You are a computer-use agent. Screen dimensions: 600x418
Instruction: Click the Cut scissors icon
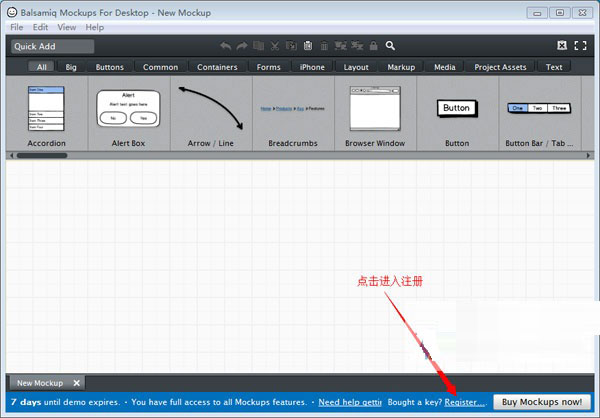tap(275, 46)
